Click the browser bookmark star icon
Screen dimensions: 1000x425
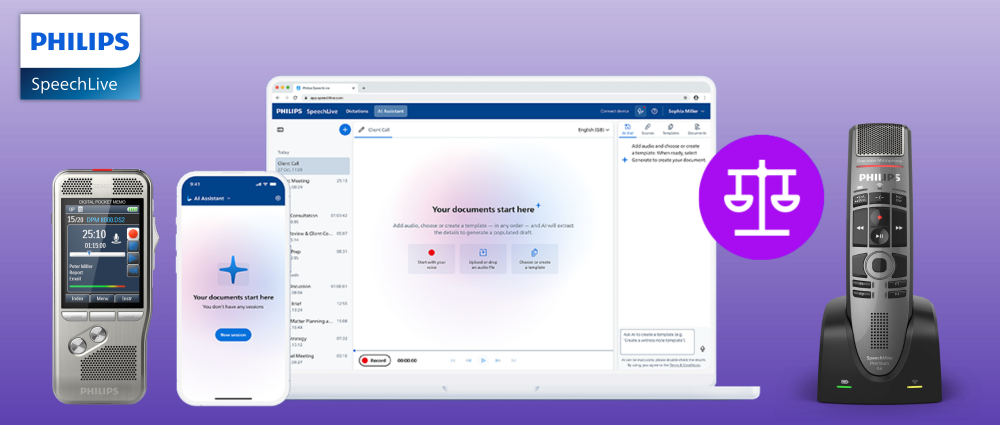(686, 98)
